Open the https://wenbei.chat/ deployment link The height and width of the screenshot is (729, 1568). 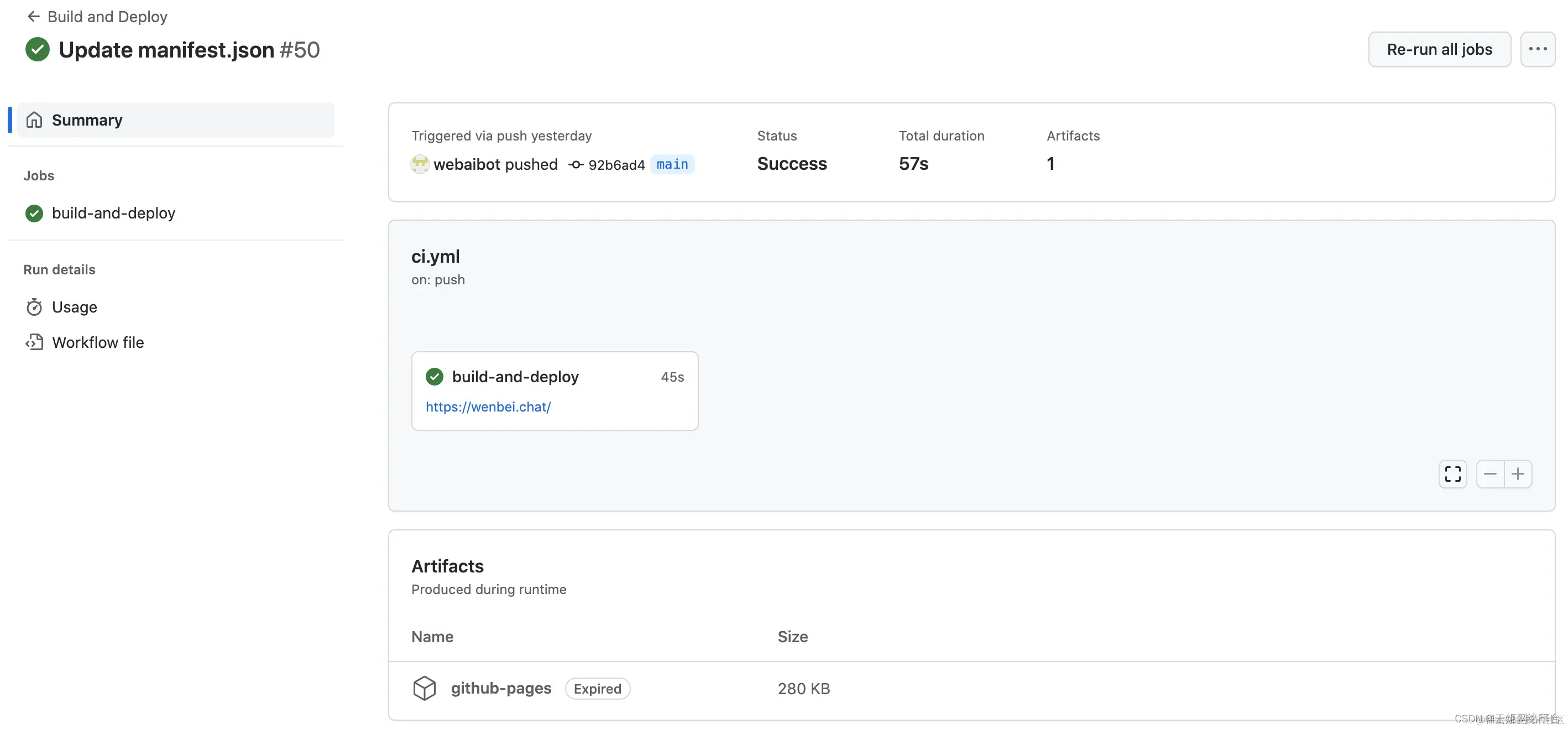(488, 407)
